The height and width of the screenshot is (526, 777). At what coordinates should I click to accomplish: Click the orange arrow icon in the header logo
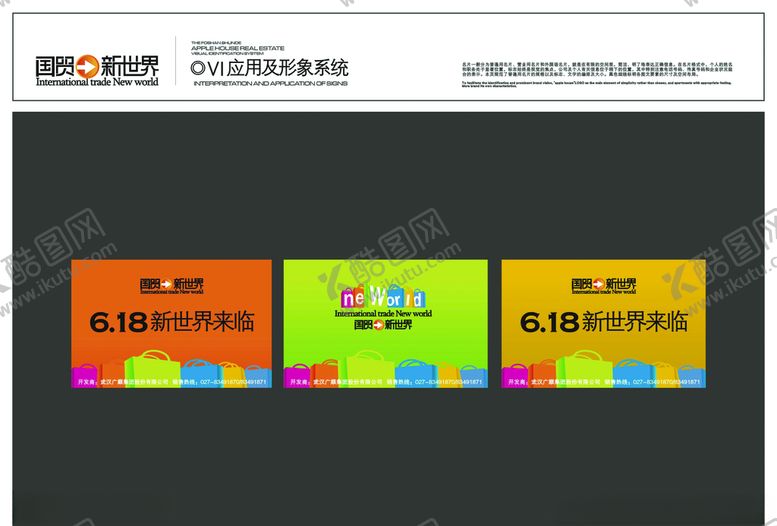coord(88,66)
